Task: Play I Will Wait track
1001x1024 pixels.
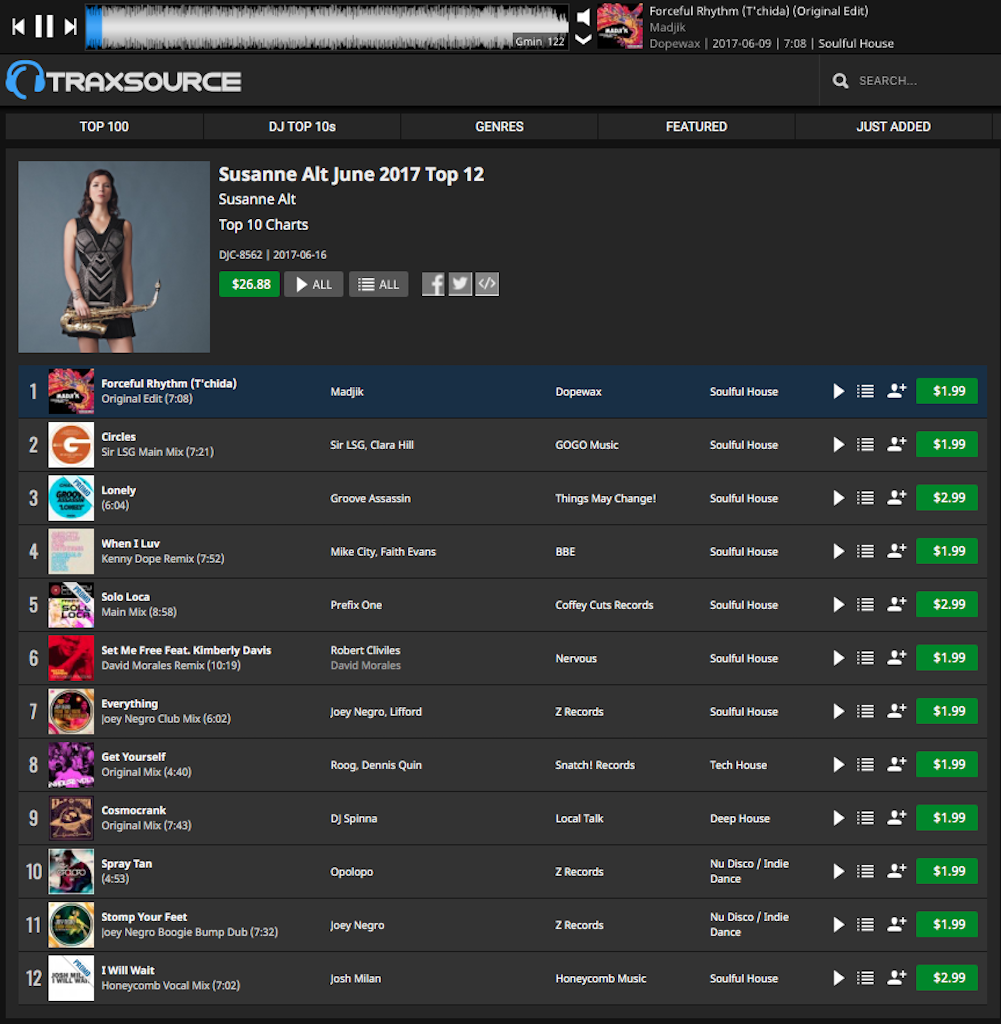Action: tap(838, 978)
